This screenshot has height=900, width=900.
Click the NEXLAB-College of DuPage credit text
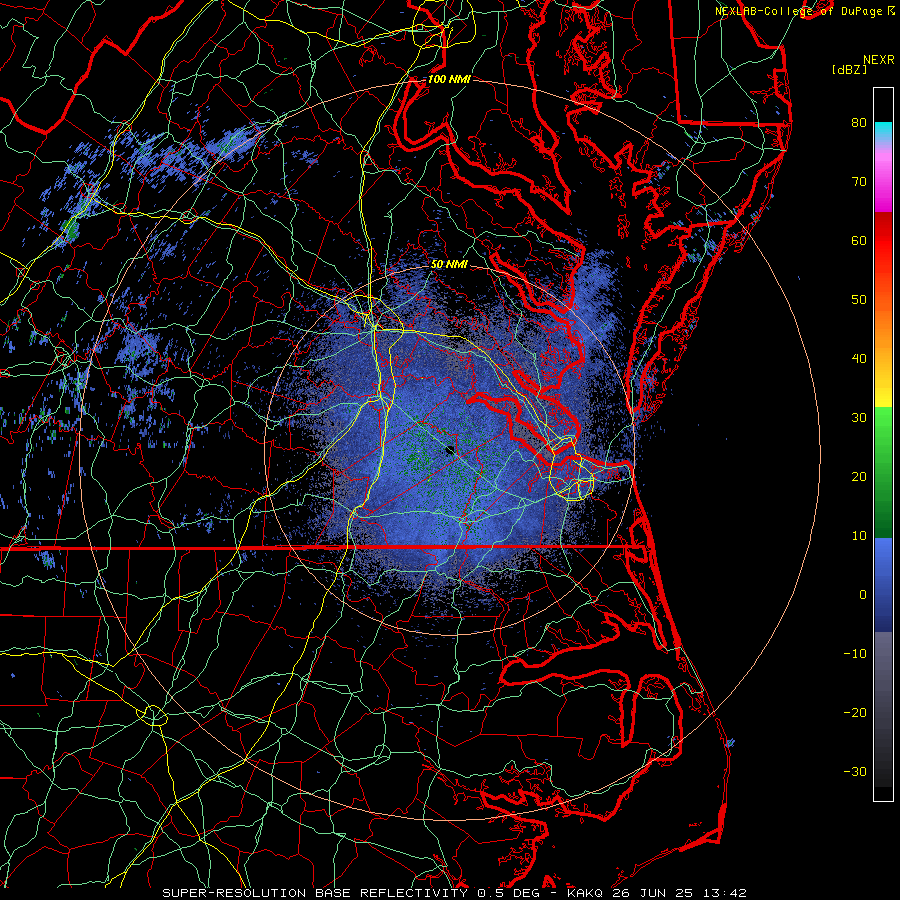click(799, 11)
